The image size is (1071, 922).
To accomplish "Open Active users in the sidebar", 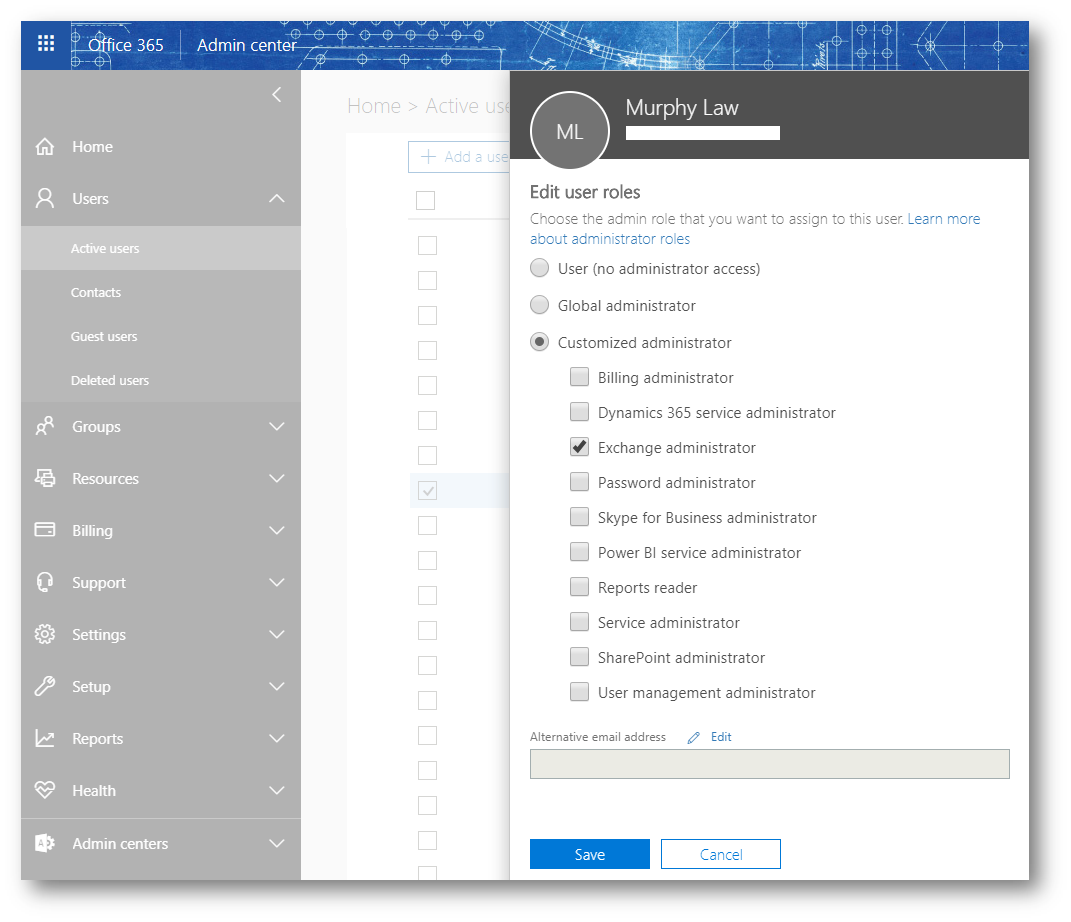I will 161,249.
